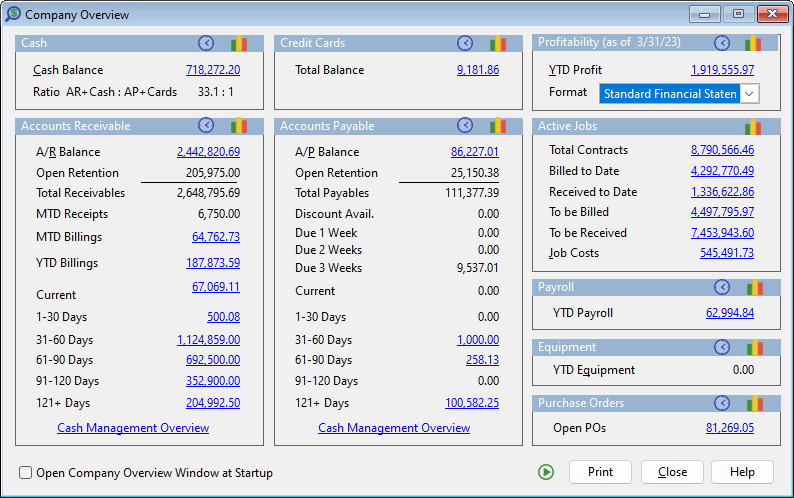Show the Active Jobs bar chart icon

753,127
